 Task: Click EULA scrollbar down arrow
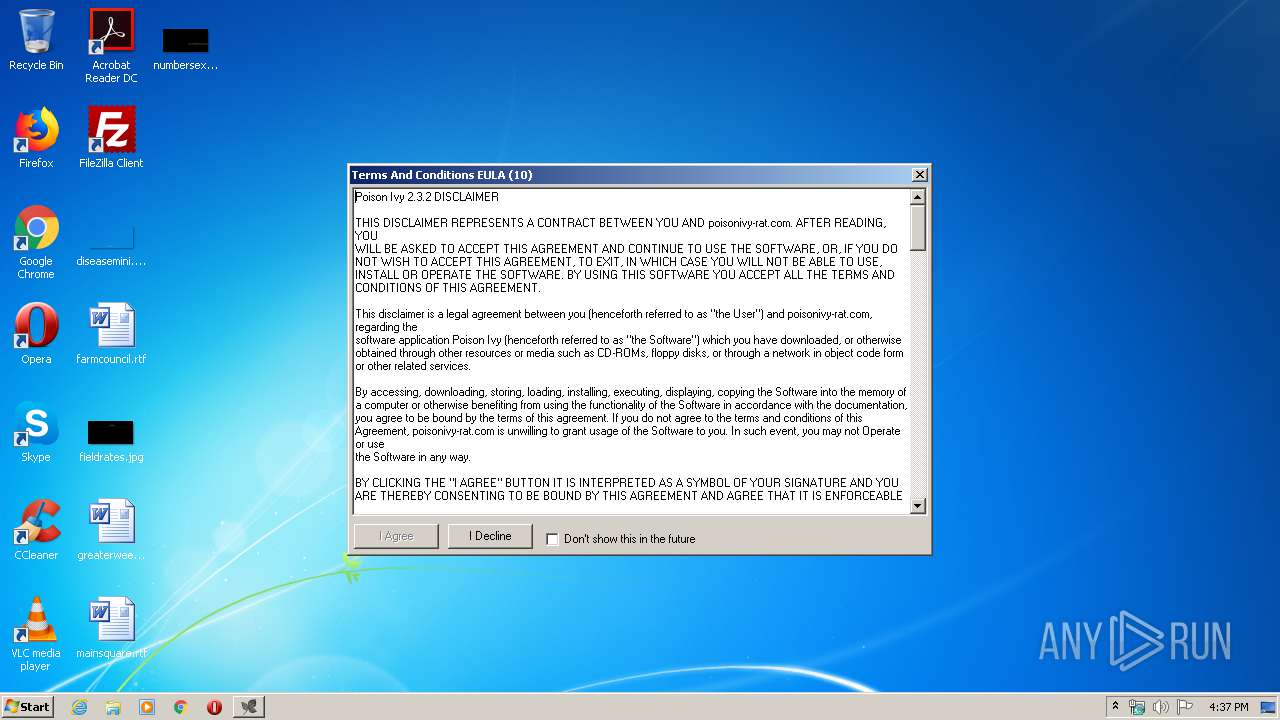click(x=918, y=506)
